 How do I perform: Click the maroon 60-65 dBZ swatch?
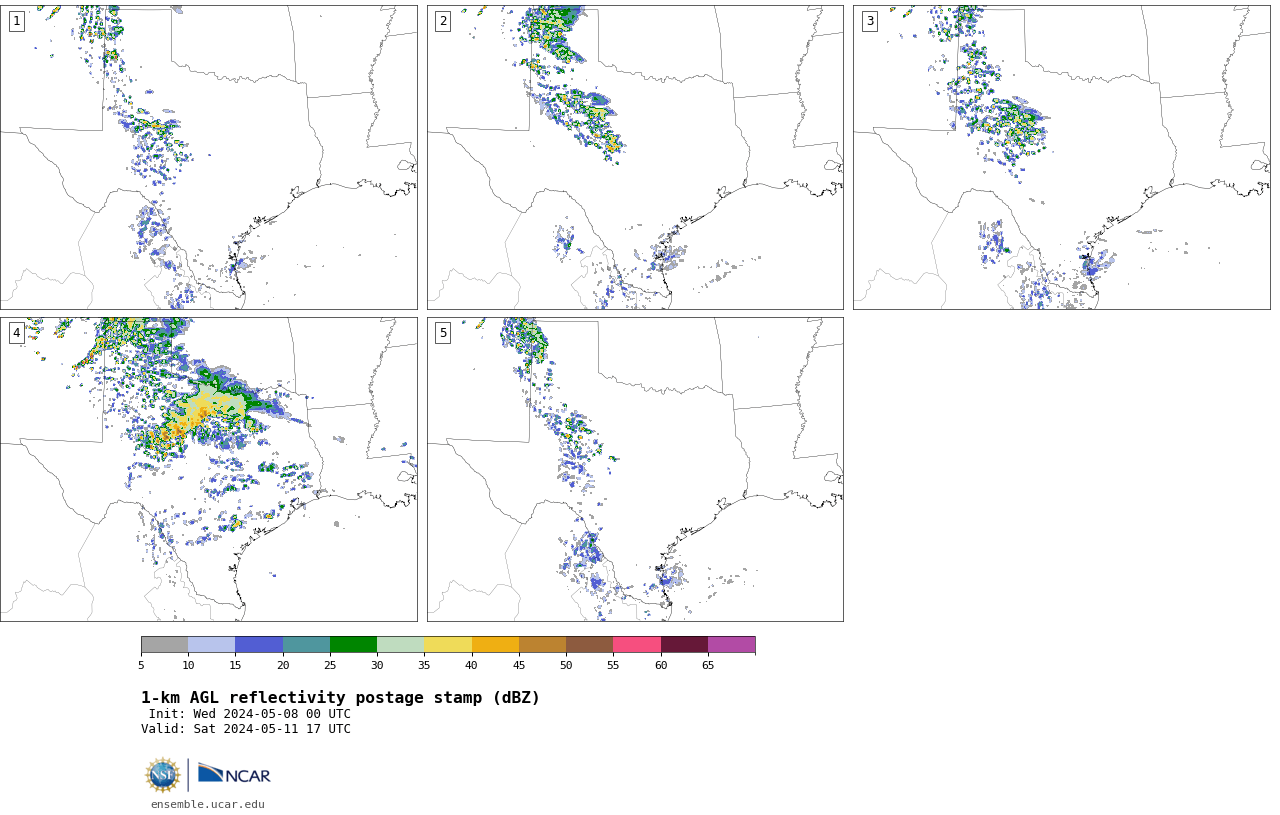coord(684,644)
